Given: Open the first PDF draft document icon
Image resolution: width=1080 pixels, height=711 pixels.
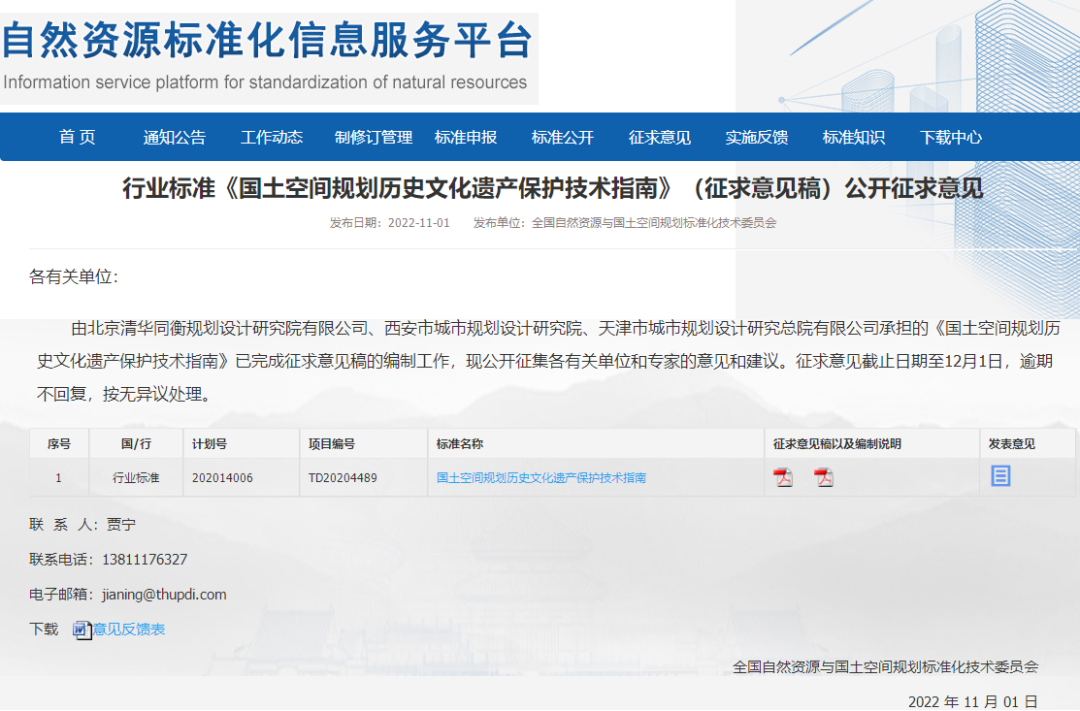Looking at the screenshot, I should click(x=783, y=478).
